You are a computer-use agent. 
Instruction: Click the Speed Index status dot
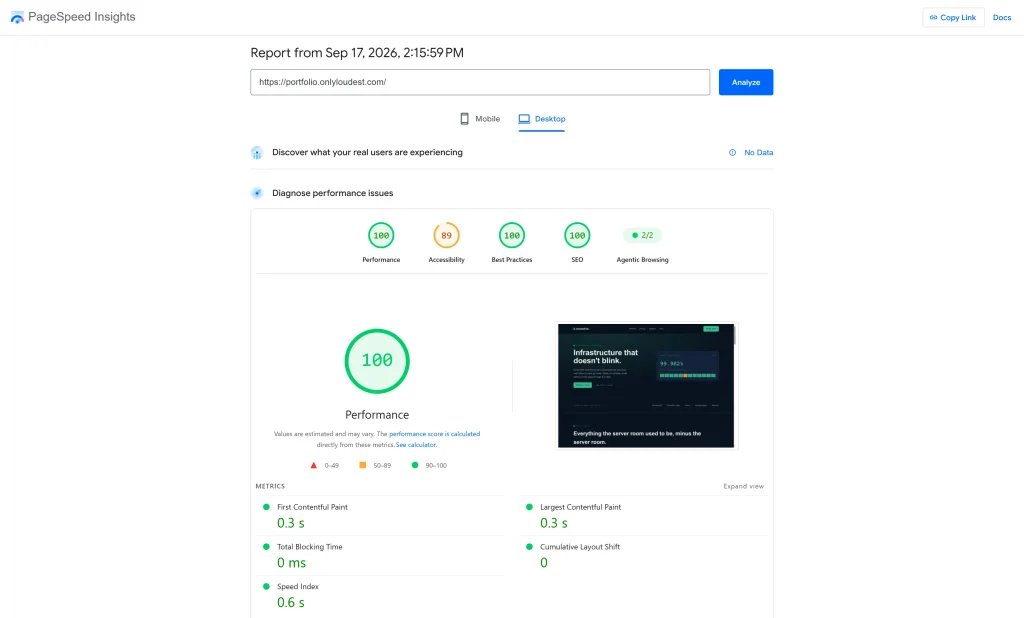[x=266, y=587]
